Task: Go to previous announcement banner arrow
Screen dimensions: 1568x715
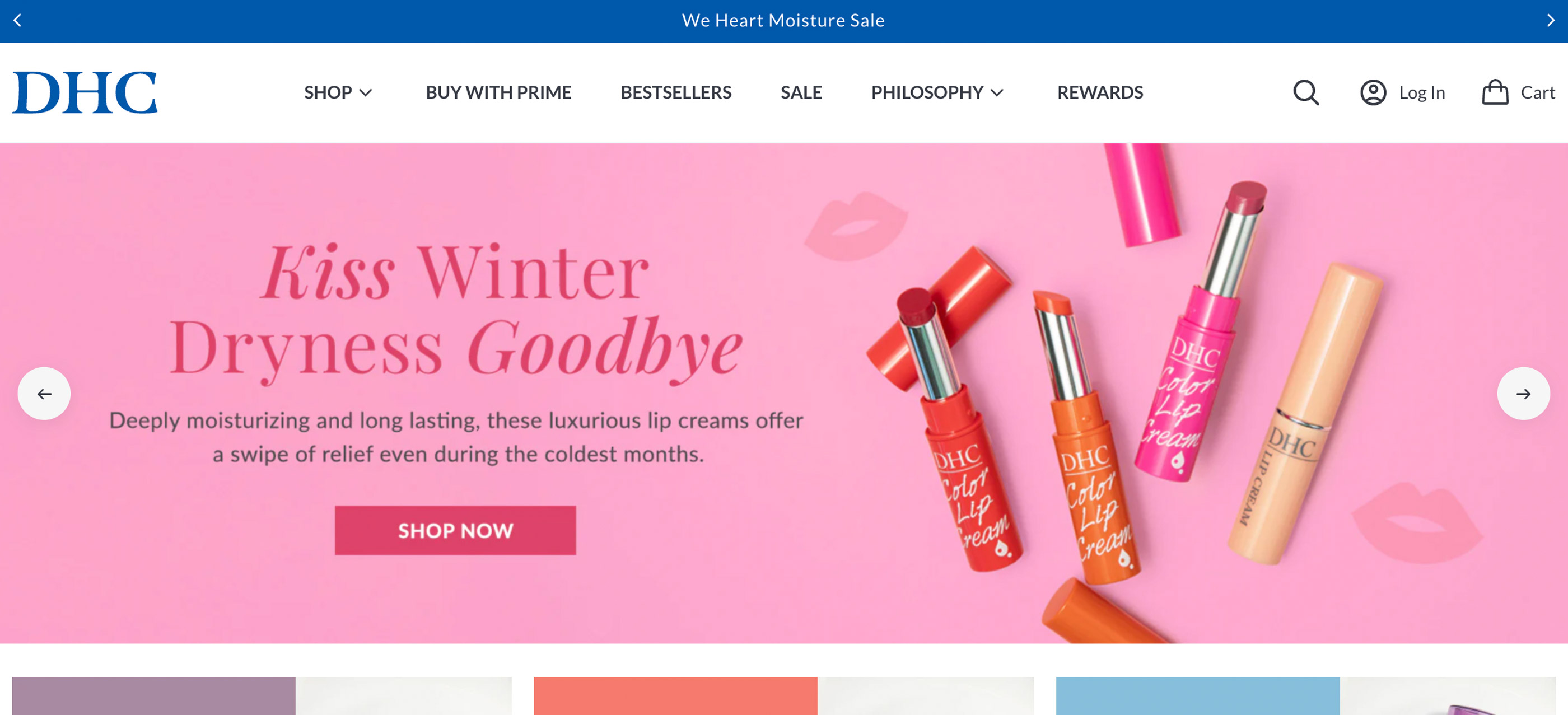Action: tap(17, 21)
